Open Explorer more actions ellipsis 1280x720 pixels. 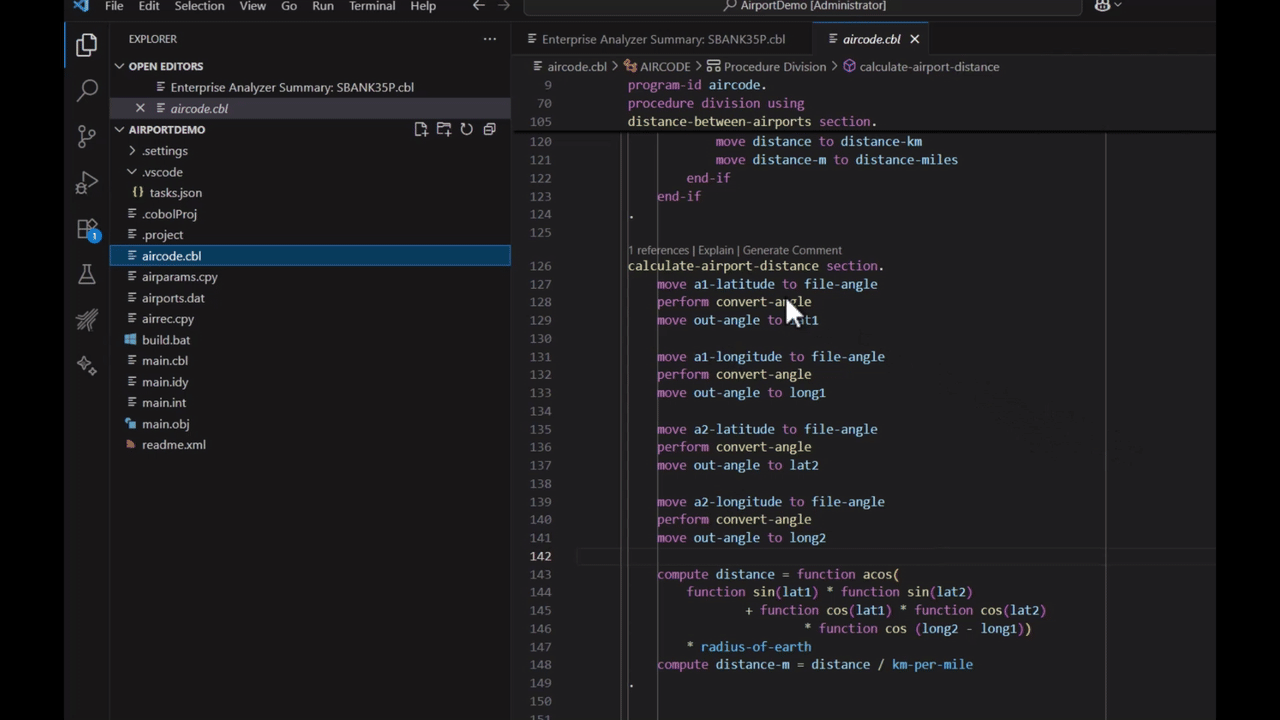pyautogui.click(x=489, y=39)
